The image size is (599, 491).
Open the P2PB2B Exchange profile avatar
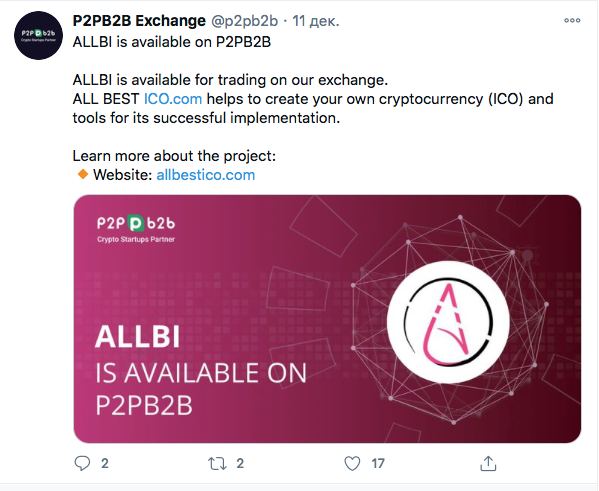coord(38,35)
